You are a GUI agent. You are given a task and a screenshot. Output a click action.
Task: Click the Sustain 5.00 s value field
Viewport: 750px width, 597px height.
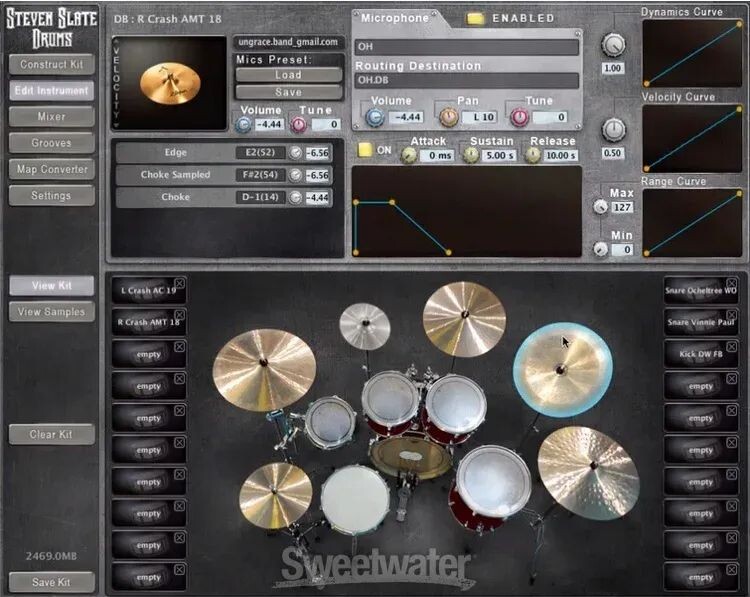[x=499, y=155]
